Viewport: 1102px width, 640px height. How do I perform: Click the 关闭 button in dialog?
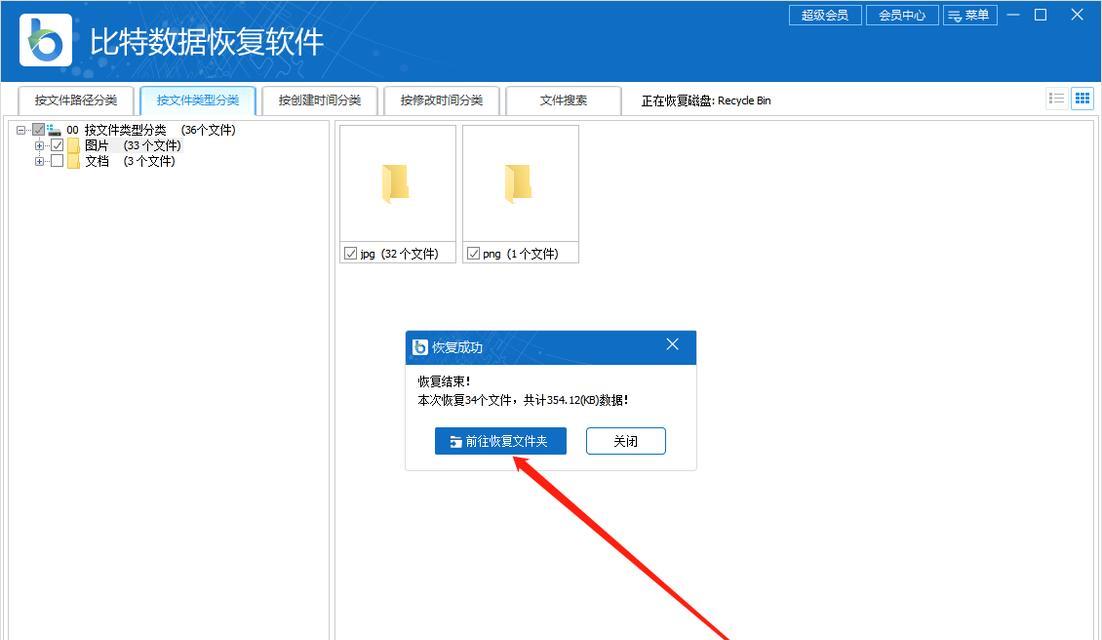pyautogui.click(x=625, y=441)
